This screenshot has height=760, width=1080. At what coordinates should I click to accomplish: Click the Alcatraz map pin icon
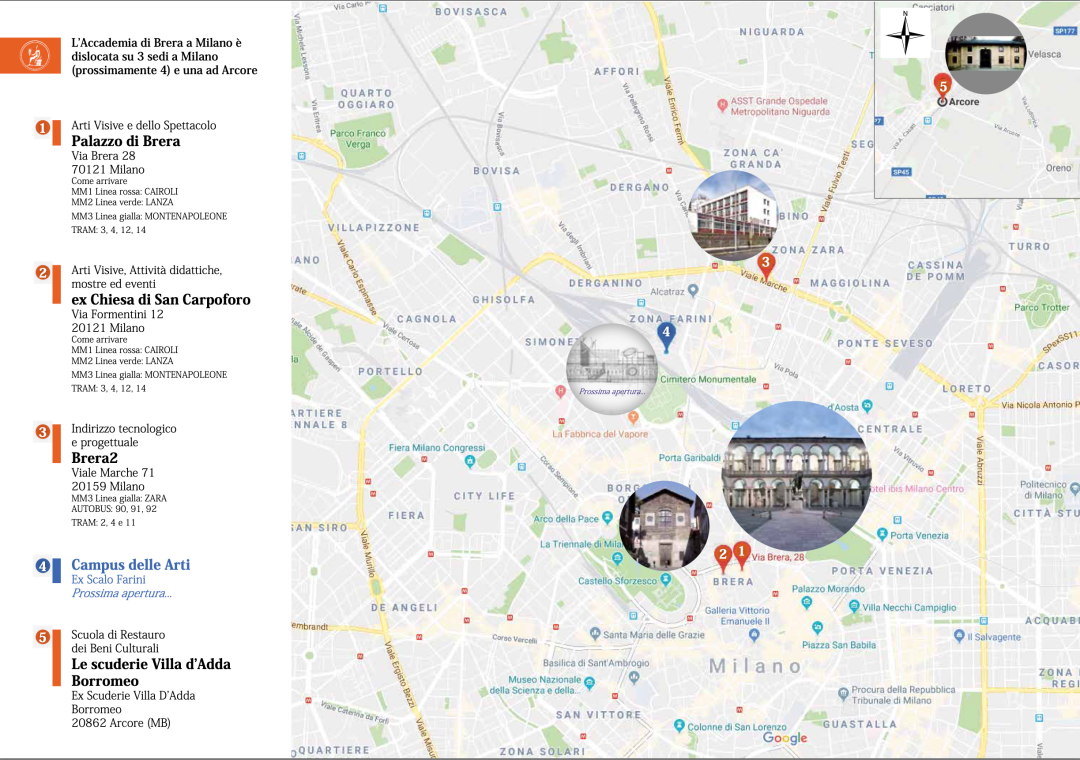[693, 291]
